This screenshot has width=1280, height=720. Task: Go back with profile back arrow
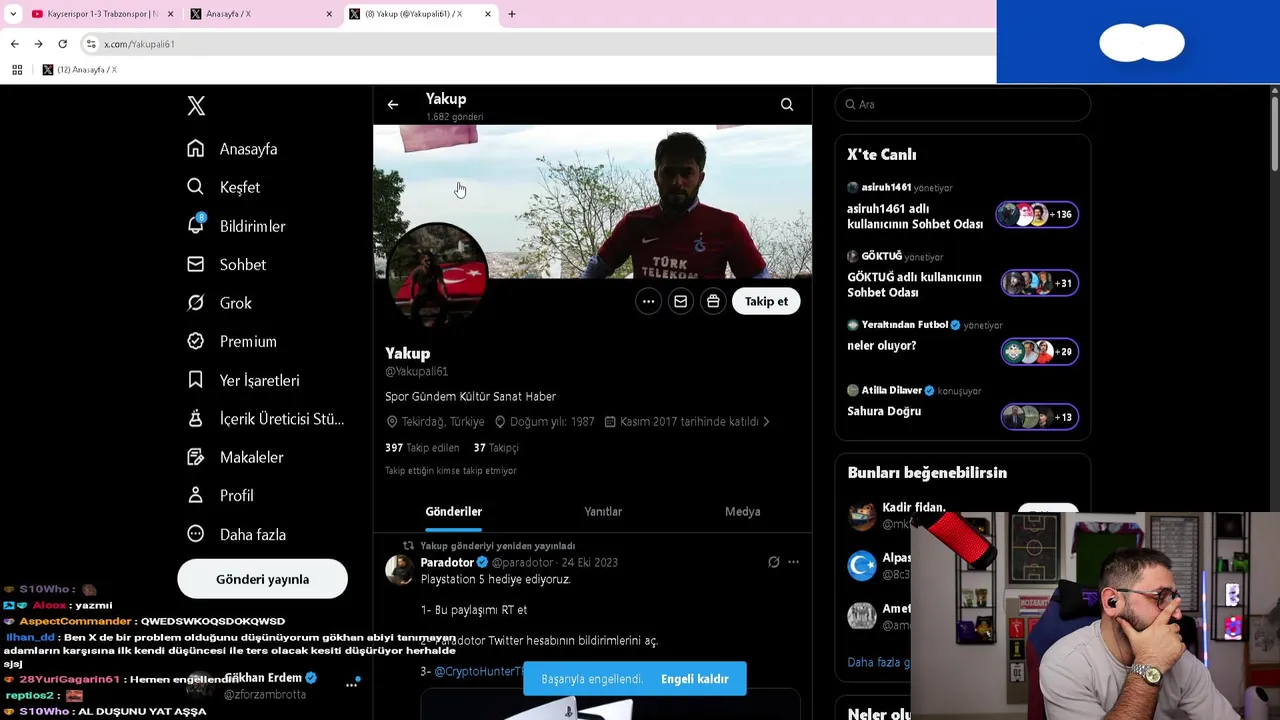pos(393,104)
